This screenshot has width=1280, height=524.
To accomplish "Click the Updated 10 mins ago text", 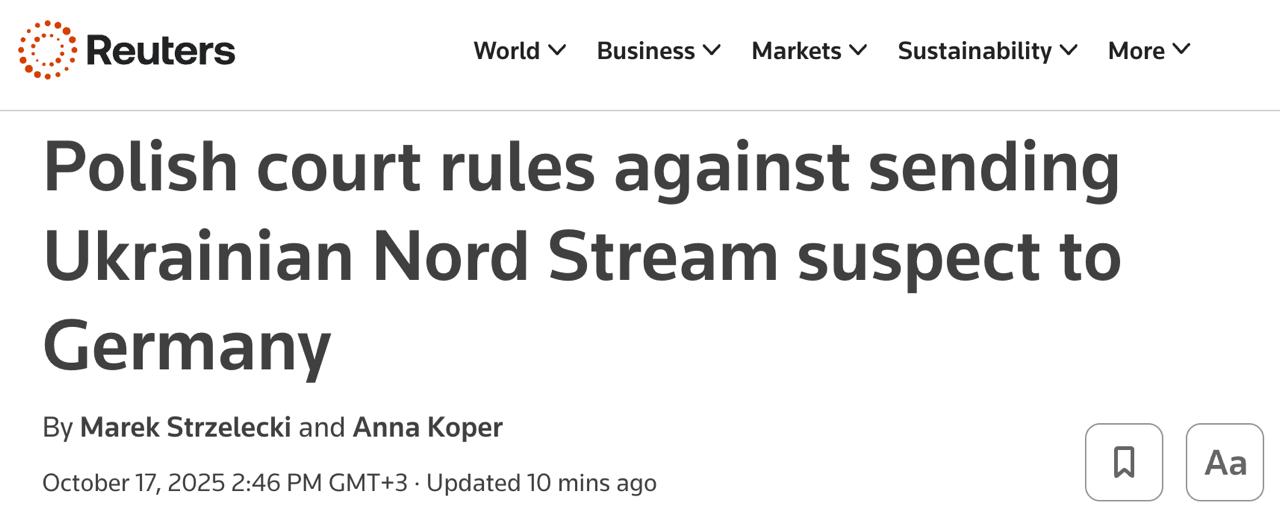I will tap(541, 483).
